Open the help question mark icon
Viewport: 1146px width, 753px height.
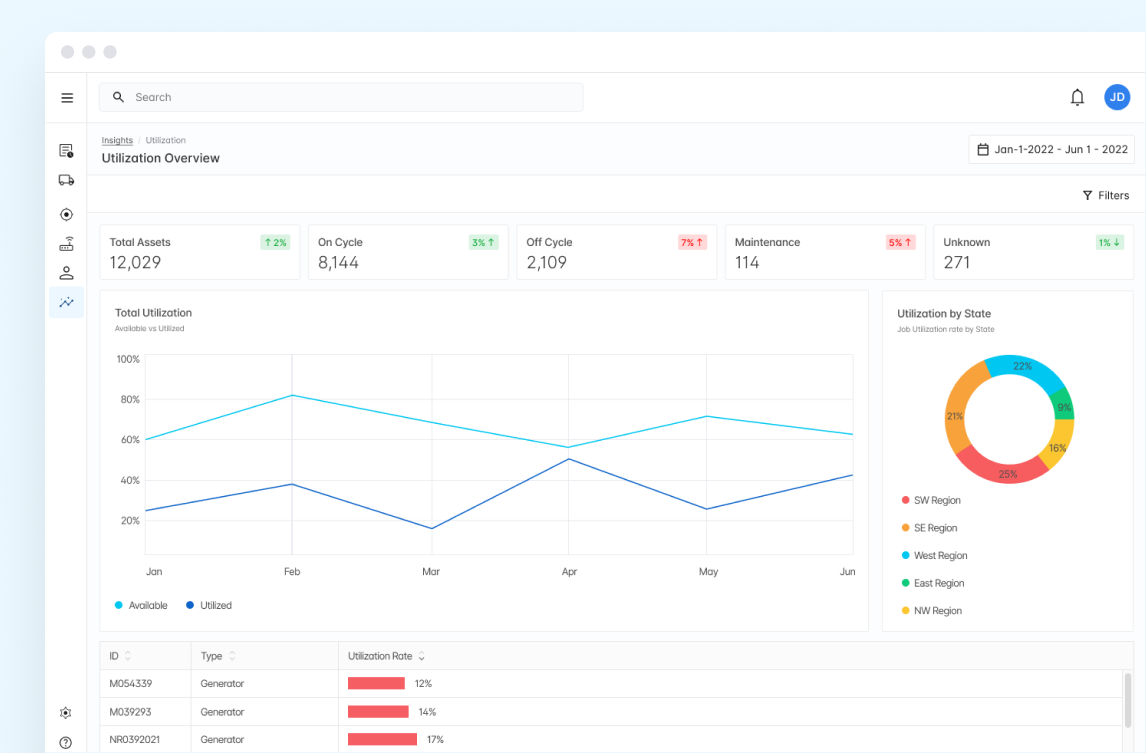click(66, 742)
